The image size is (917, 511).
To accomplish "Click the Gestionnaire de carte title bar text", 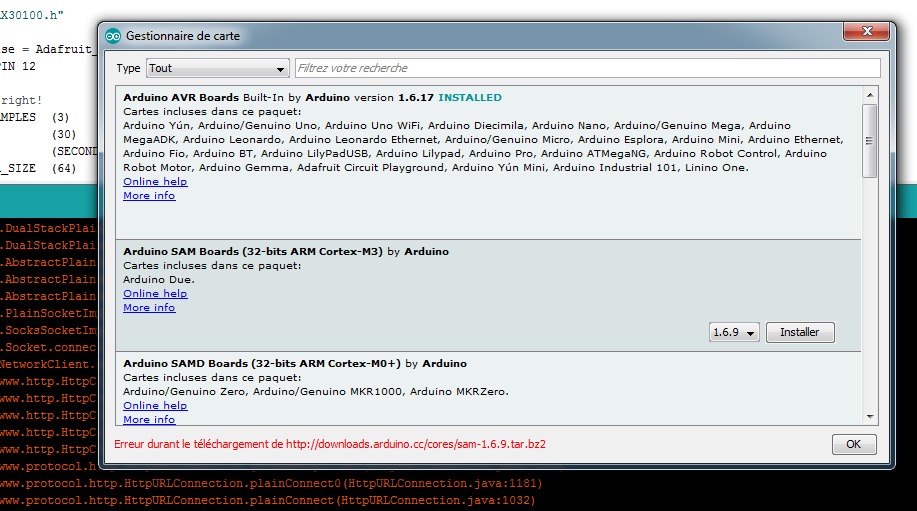I will click(183, 36).
